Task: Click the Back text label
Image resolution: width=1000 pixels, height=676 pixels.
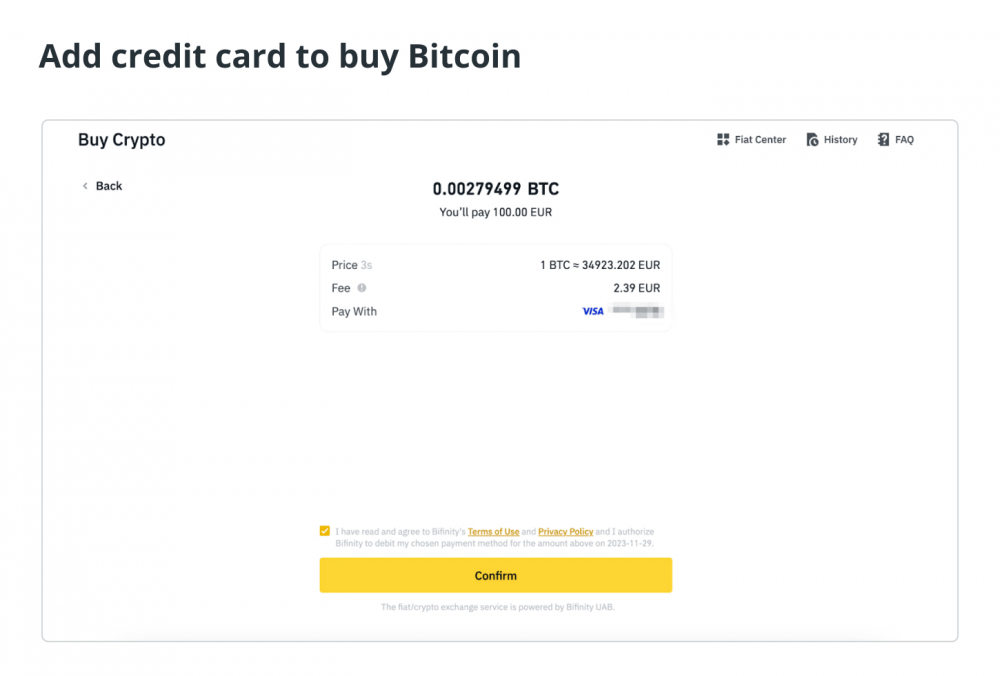Action: point(108,186)
